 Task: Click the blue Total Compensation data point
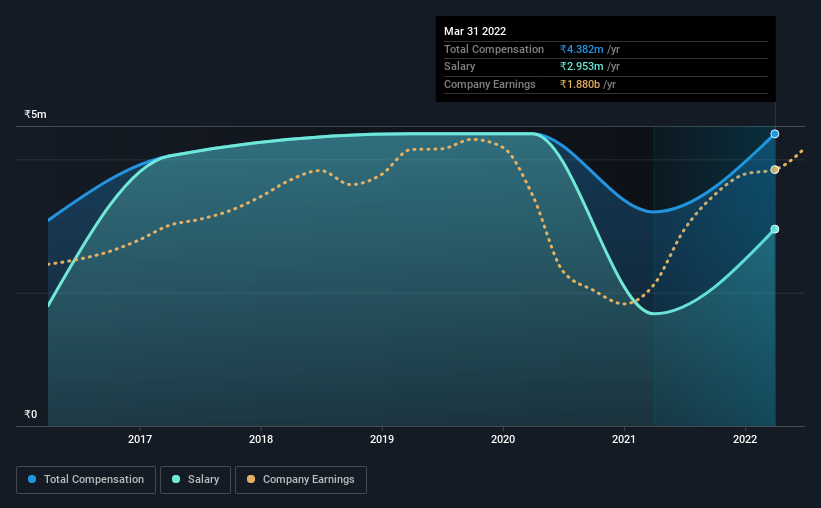(774, 134)
